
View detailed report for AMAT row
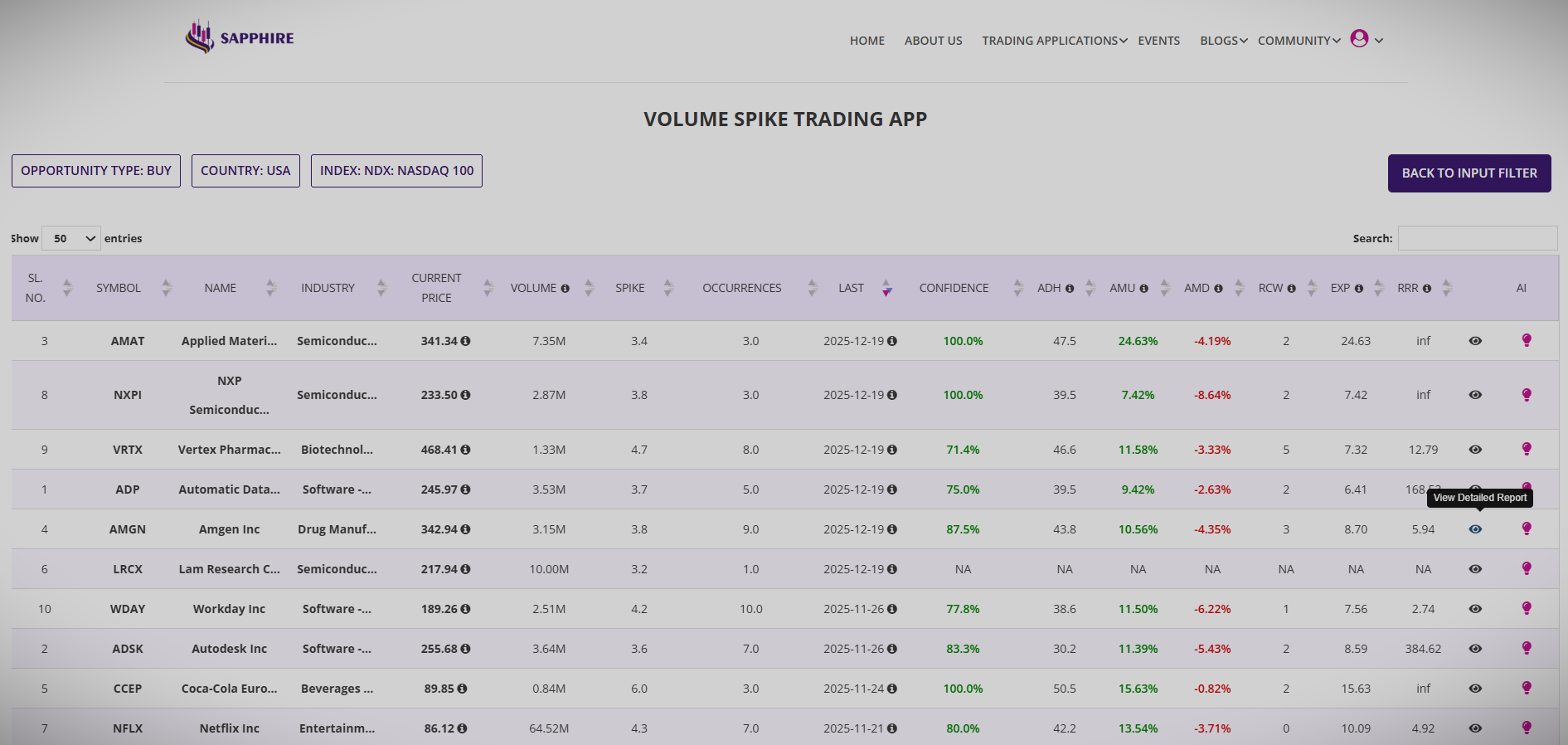pos(1475,341)
